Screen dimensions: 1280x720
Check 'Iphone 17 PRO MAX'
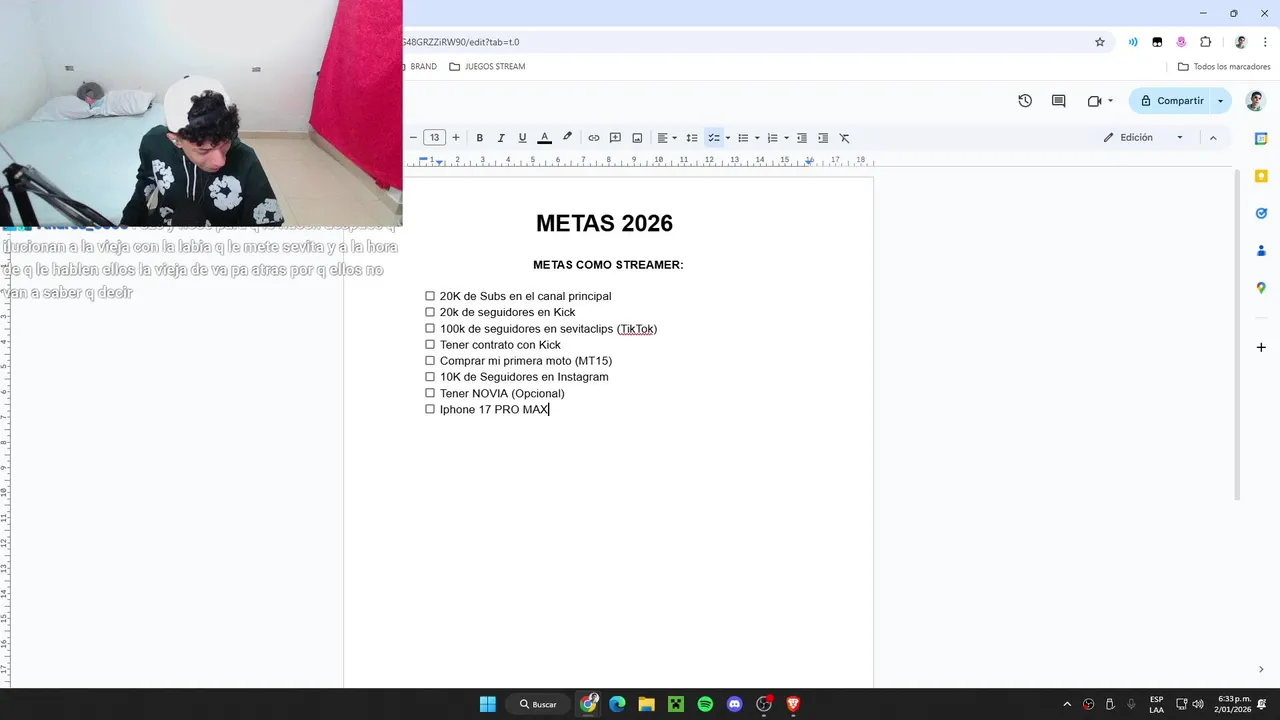tap(430, 409)
